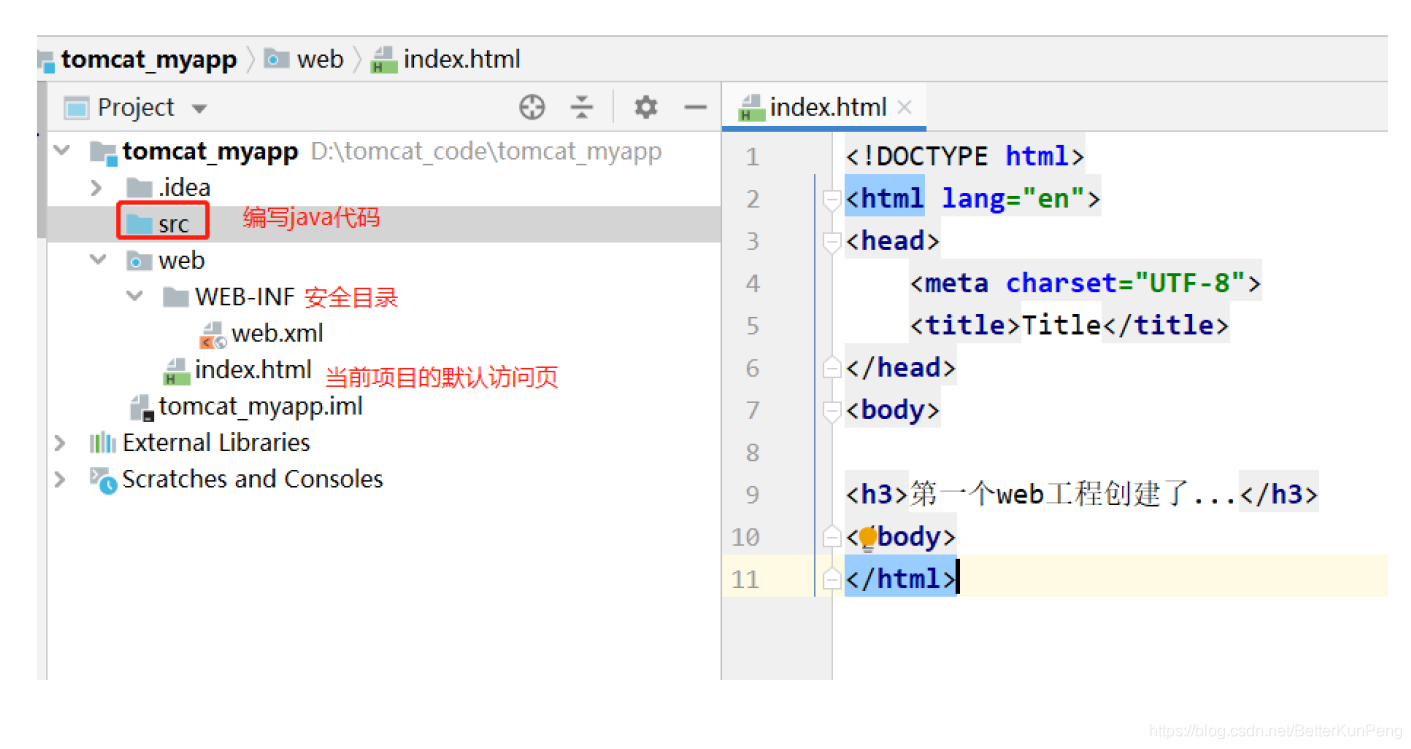Open the Project panel settings gear

pyautogui.click(x=646, y=107)
